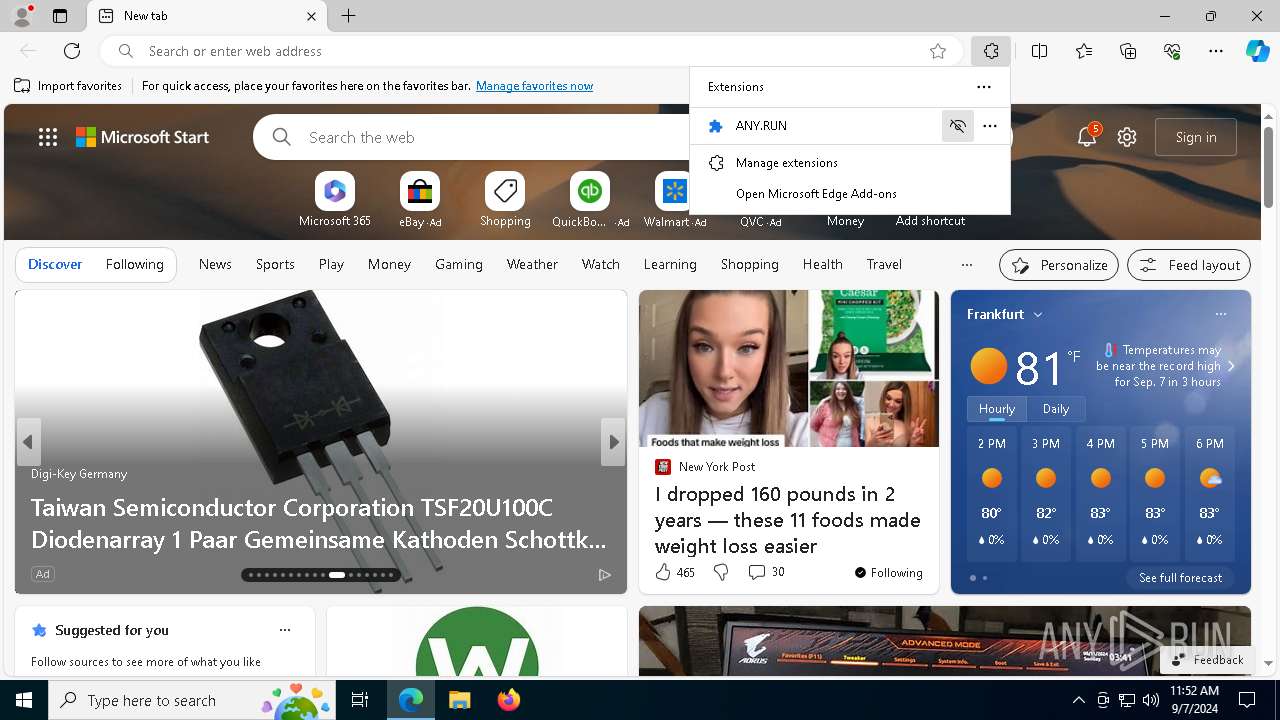Open page settings gear
Image resolution: width=1280 pixels, height=720 pixels.
coord(1127,137)
